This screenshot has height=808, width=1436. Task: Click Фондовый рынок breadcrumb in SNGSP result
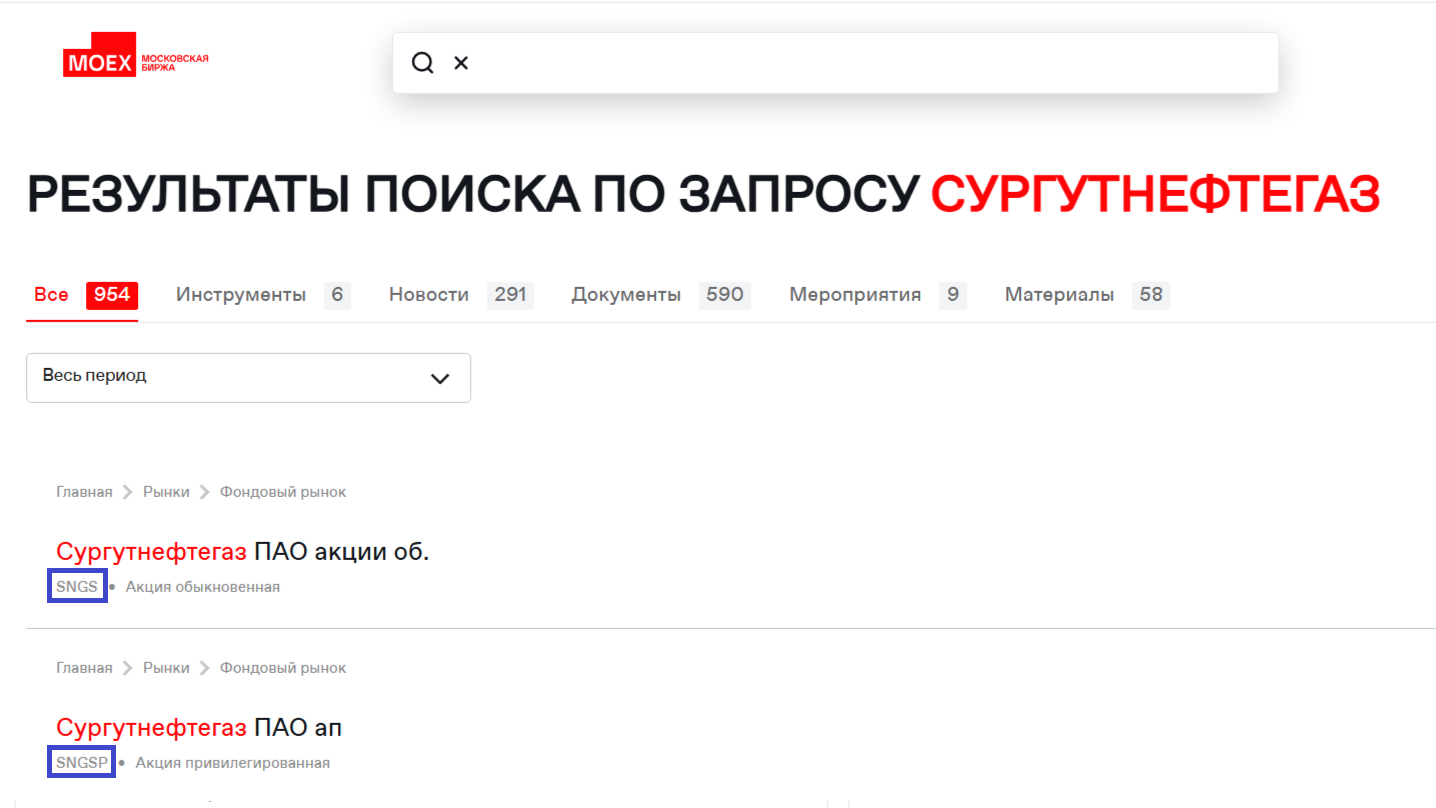[283, 668]
